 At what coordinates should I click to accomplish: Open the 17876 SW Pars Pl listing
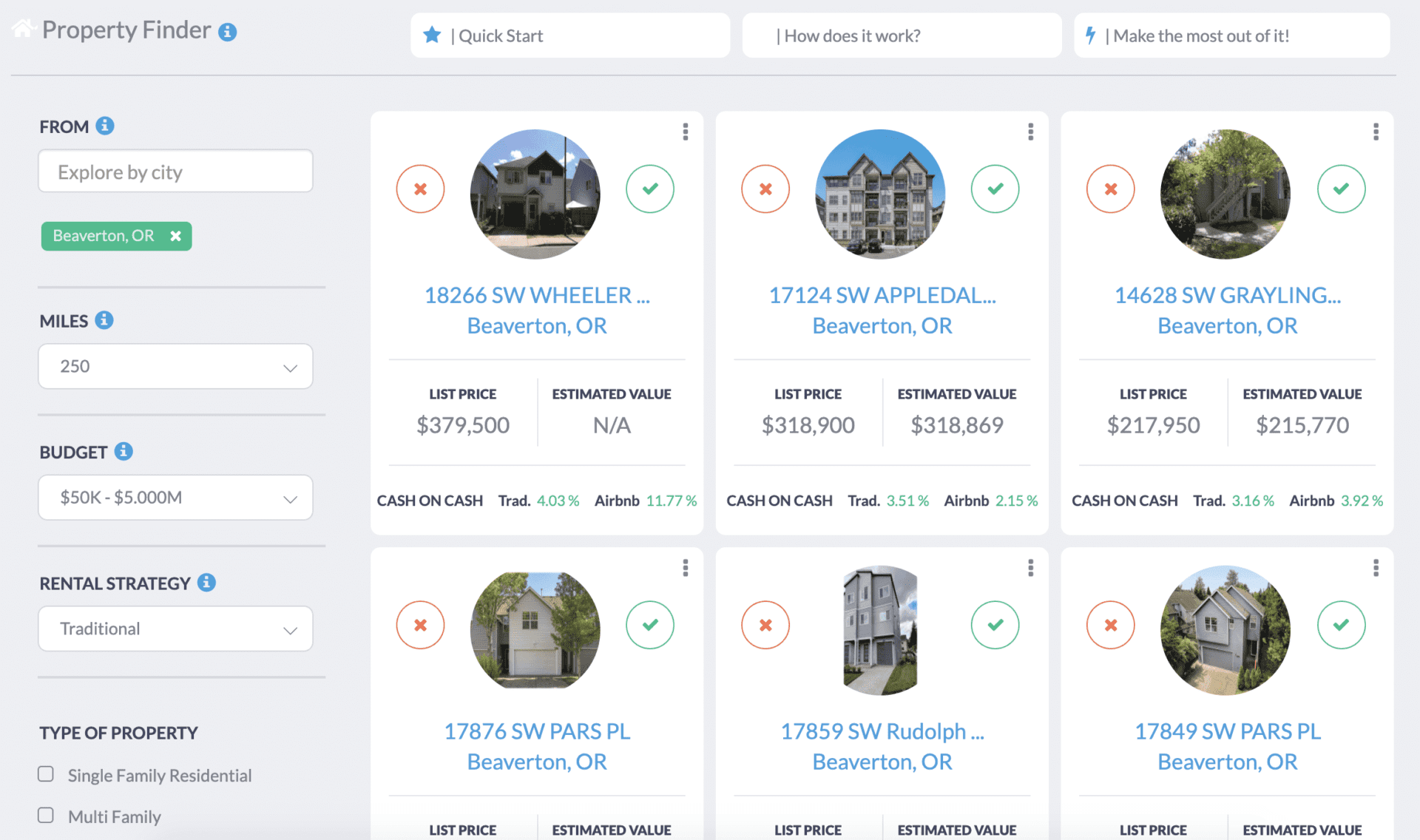tap(537, 731)
